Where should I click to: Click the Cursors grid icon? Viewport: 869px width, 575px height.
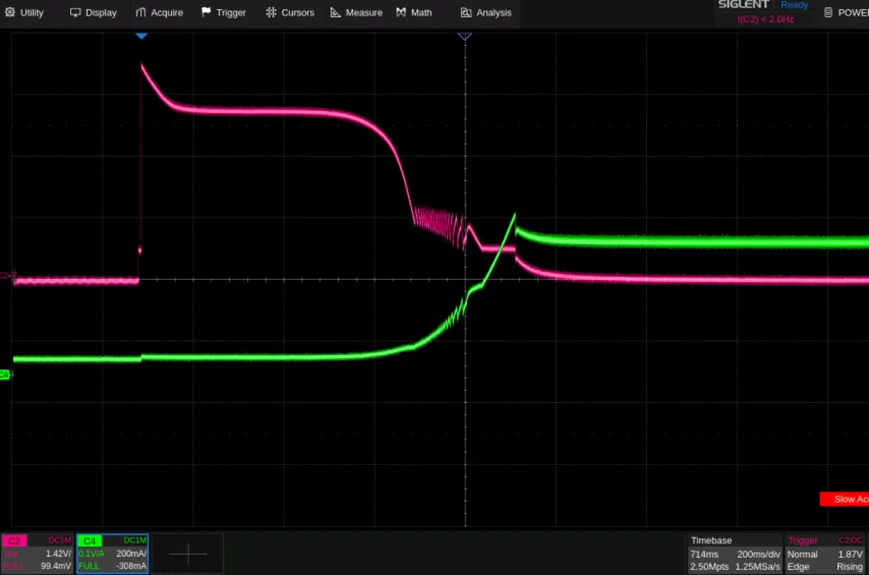click(x=272, y=12)
